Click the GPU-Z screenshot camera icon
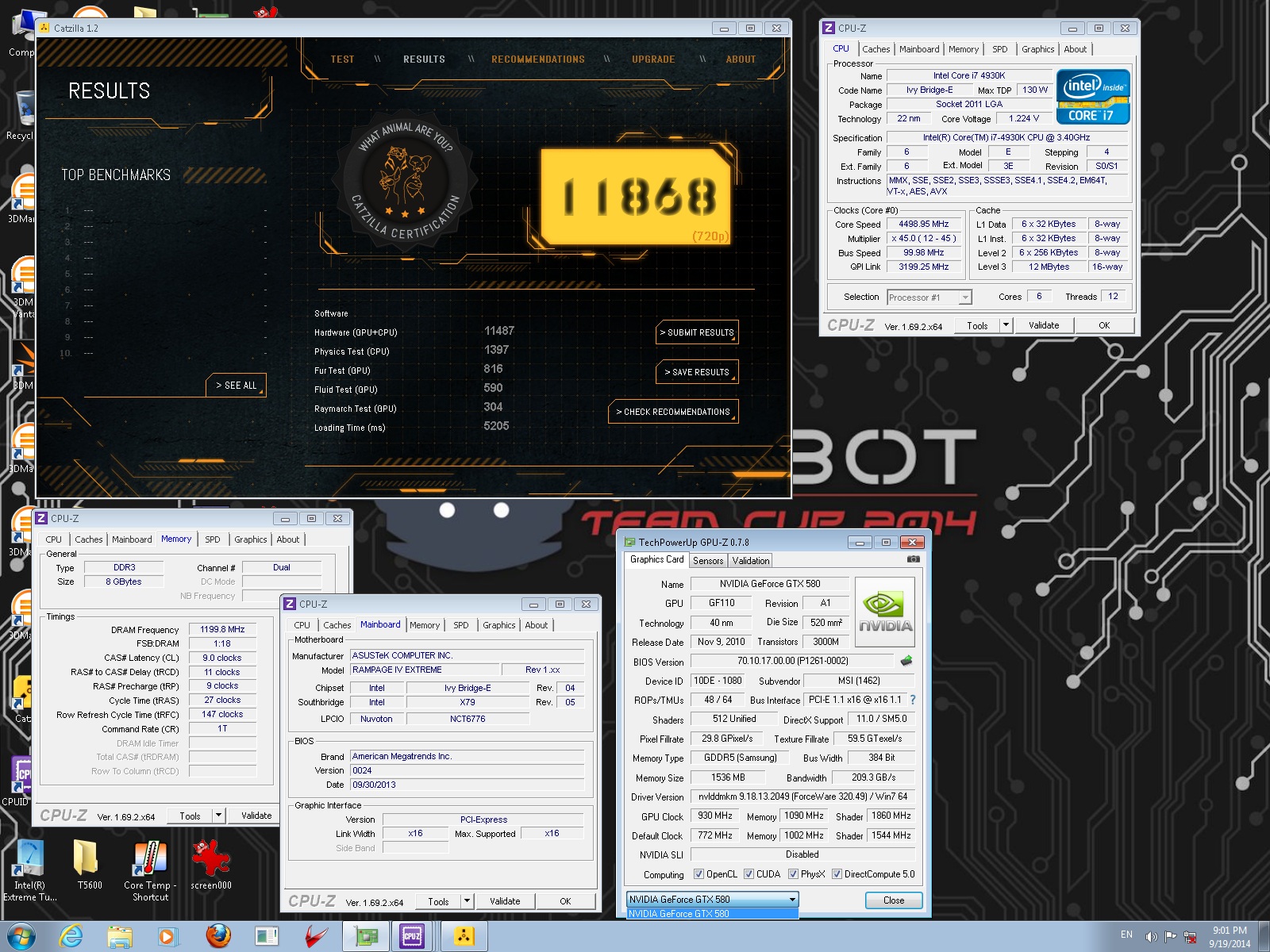 (914, 559)
